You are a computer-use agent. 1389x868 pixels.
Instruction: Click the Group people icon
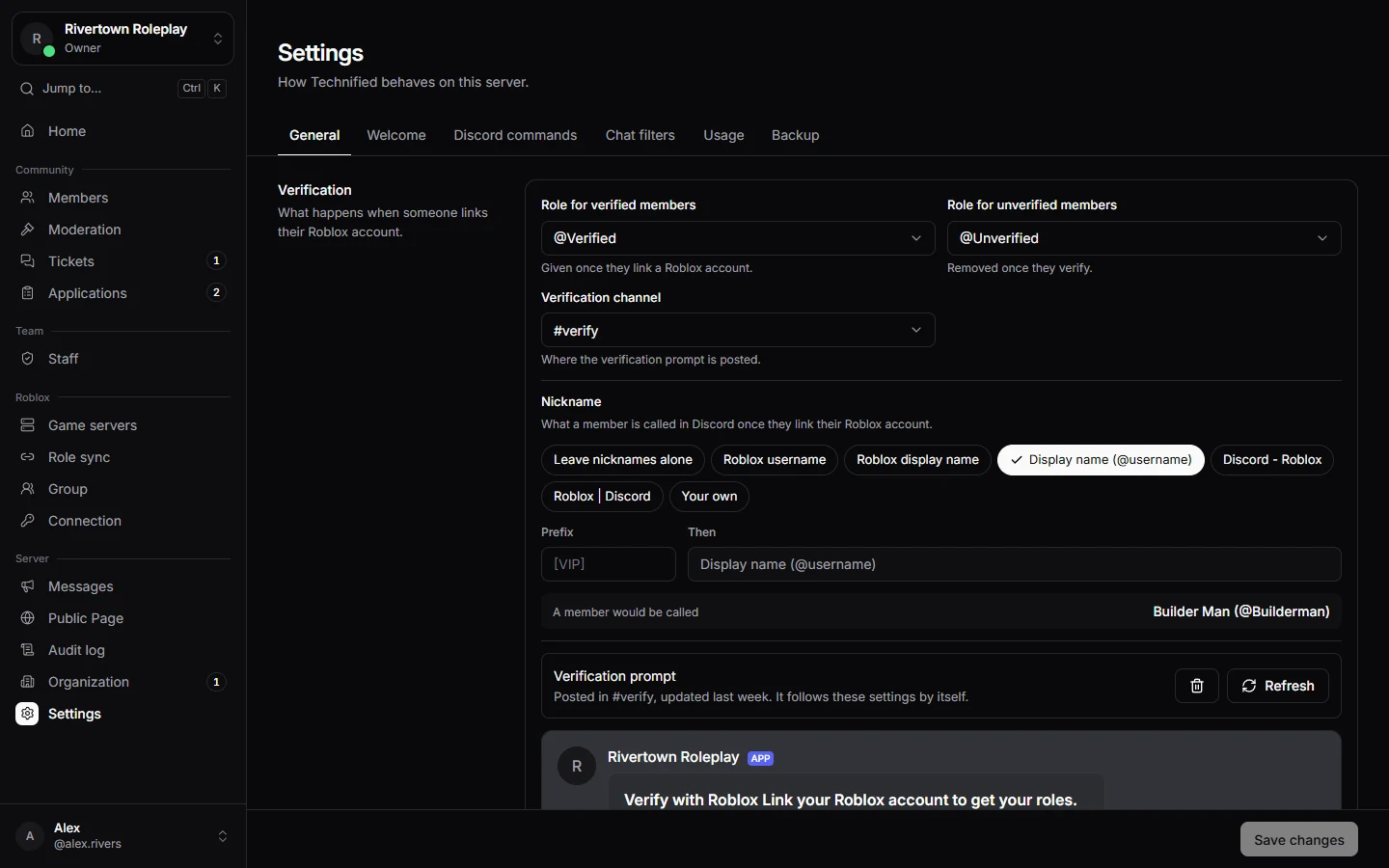pos(28,489)
